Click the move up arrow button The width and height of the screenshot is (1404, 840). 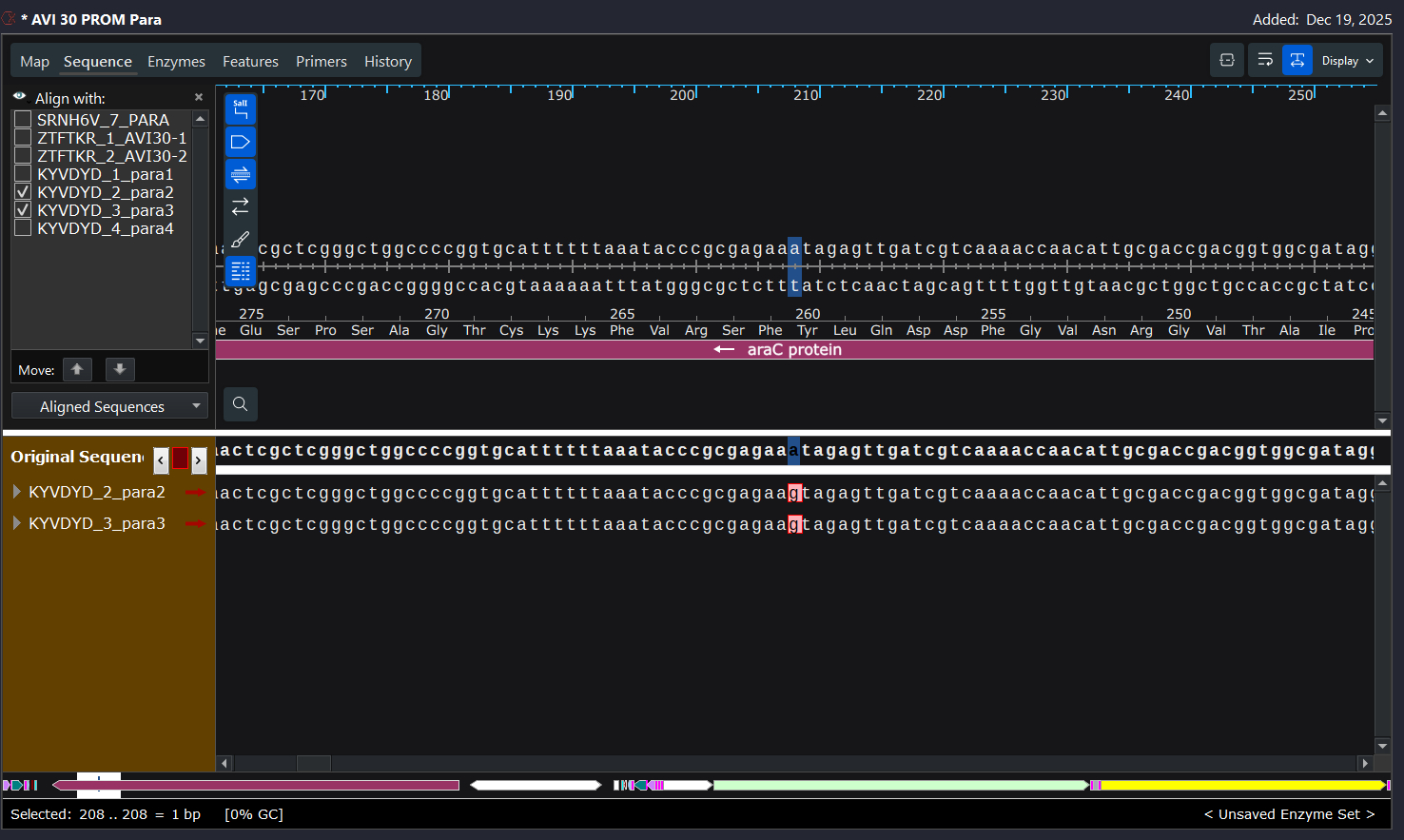pos(77,369)
